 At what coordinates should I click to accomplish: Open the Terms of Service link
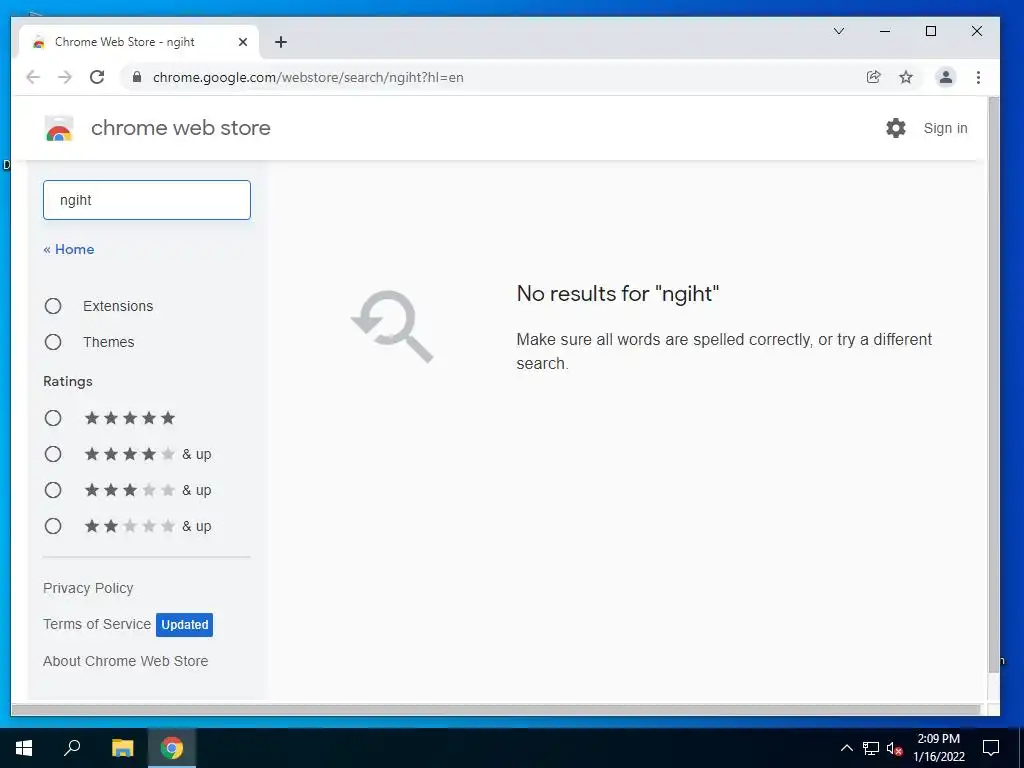point(97,624)
